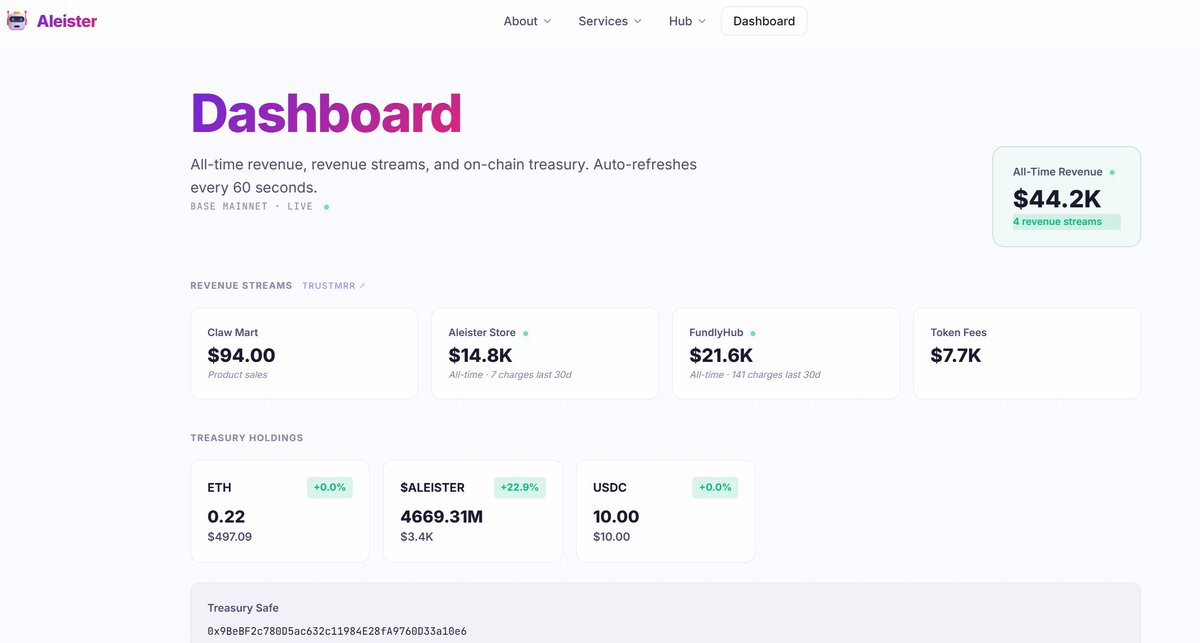Viewport: 1200px width, 643px height.
Task: Click the REVENUE STREAMS section label
Action: point(241,286)
